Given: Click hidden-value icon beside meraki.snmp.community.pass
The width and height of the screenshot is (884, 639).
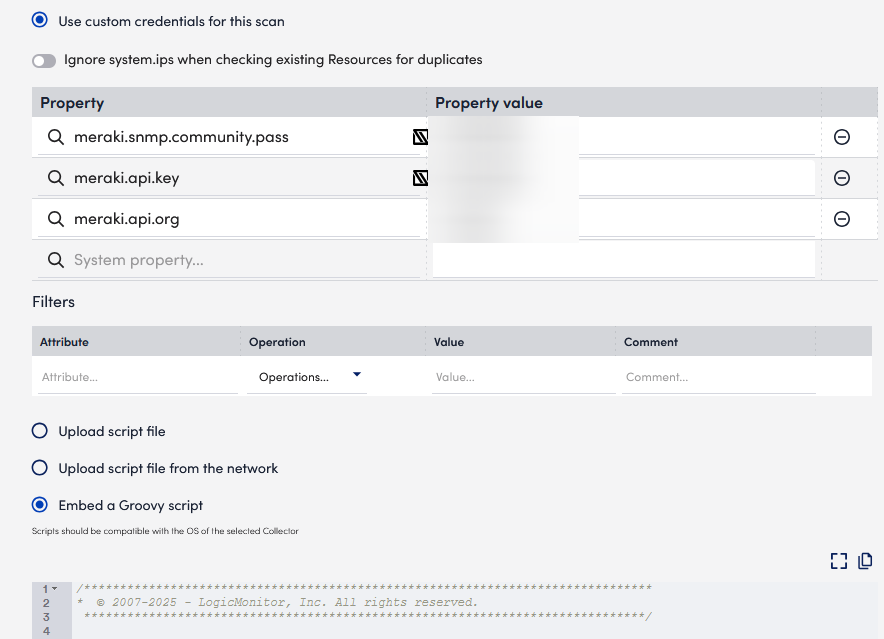Looking at the screenshot, I should point(420,137).
